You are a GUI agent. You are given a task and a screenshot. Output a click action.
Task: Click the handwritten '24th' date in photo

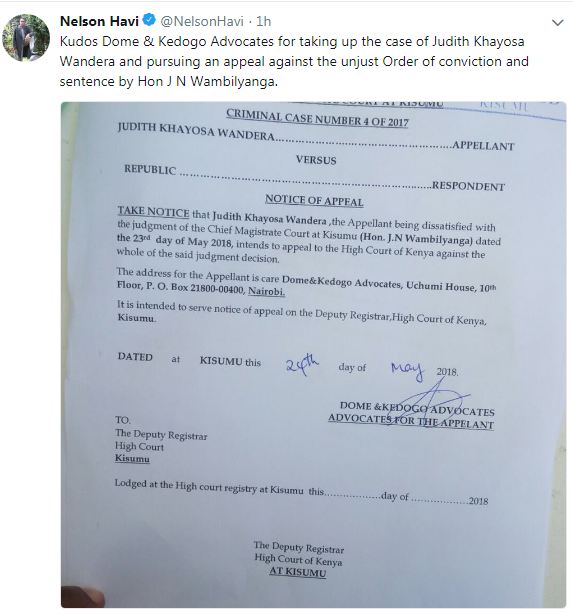302,365
